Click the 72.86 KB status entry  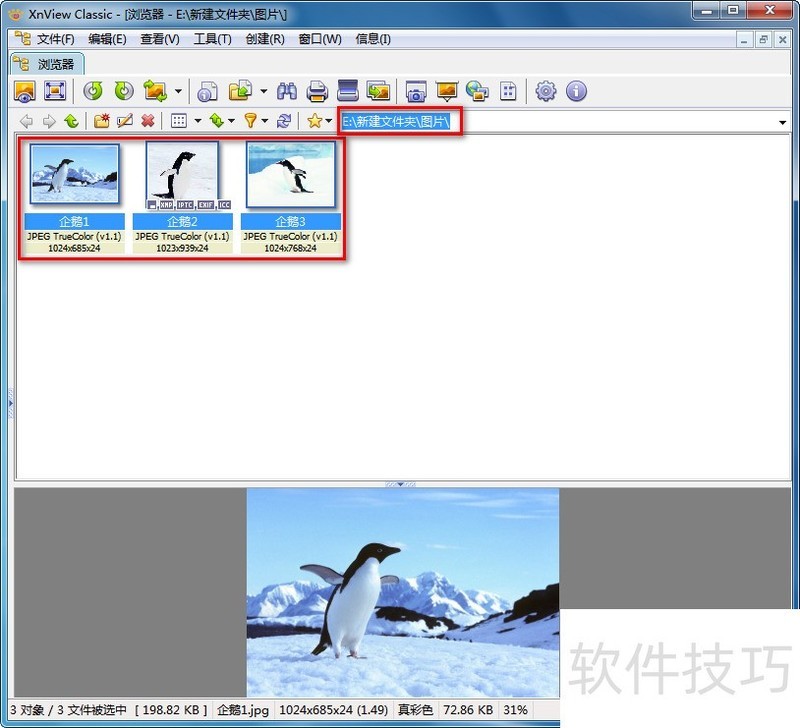[x=468, y=710]
